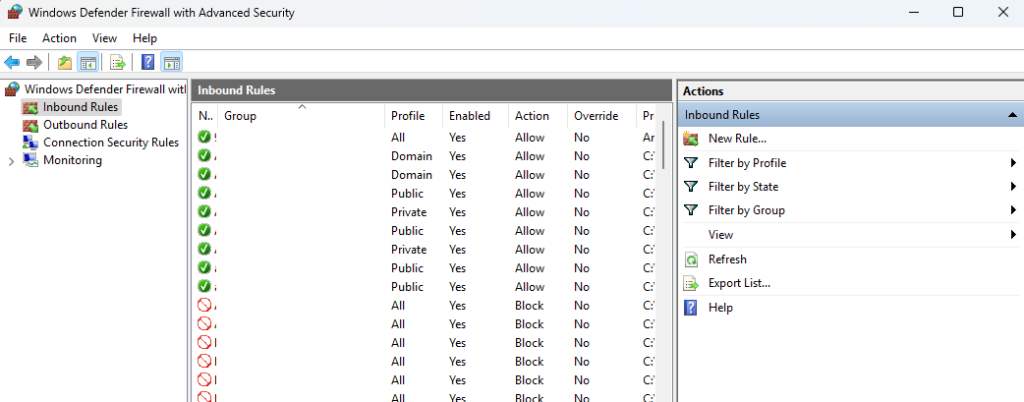1024x402 pixels.
Task: Click the Help icon in Actions pane
Action: [x=691, y=307]
